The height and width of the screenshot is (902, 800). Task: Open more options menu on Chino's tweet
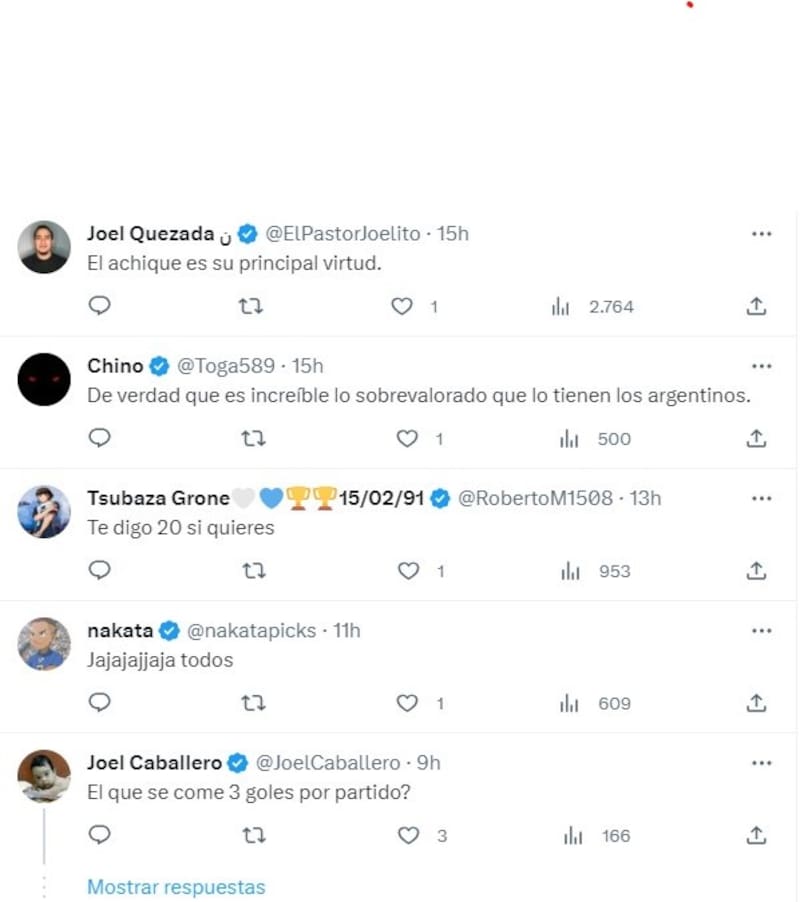tap(761, 366)
